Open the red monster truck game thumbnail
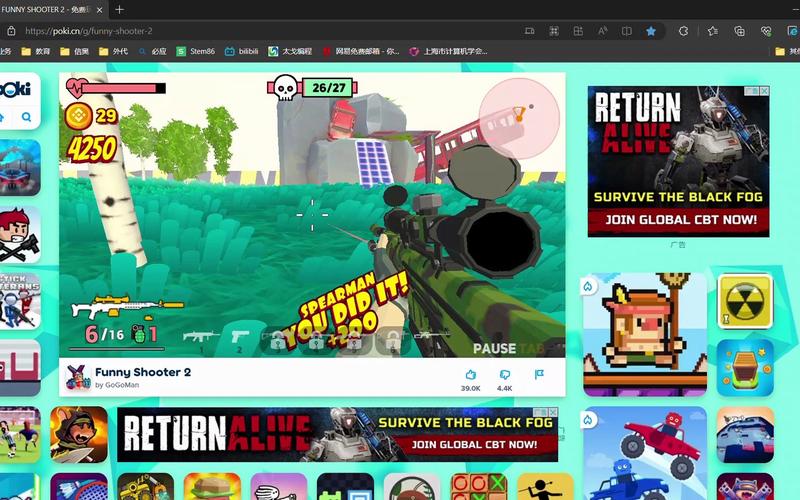800x500 pixels. [x=645, y=453]
